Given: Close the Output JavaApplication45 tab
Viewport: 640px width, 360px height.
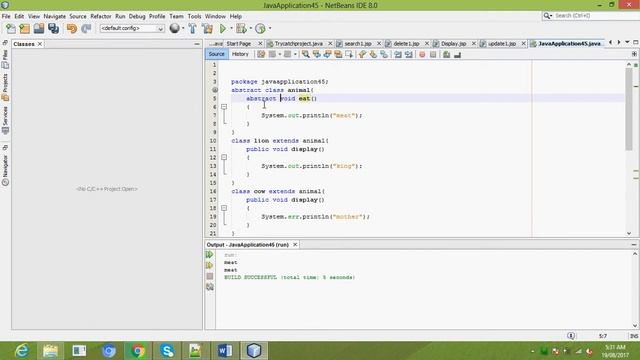Looking at the screenshot, I should pyautogui.click(x=295, y=244).
